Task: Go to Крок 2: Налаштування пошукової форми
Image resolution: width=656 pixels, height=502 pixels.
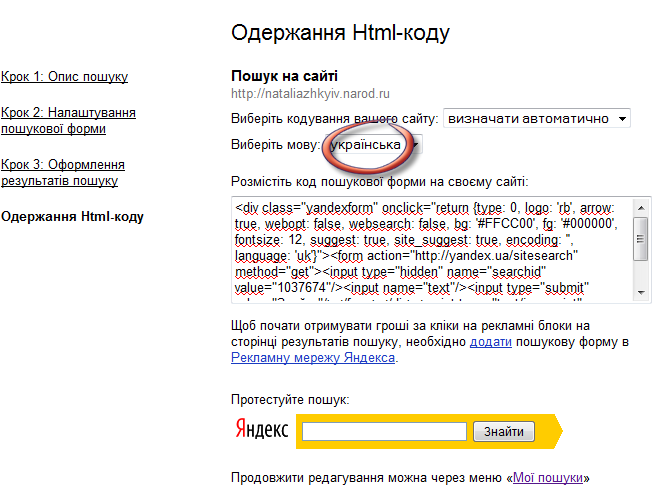Action: point(68,120)
